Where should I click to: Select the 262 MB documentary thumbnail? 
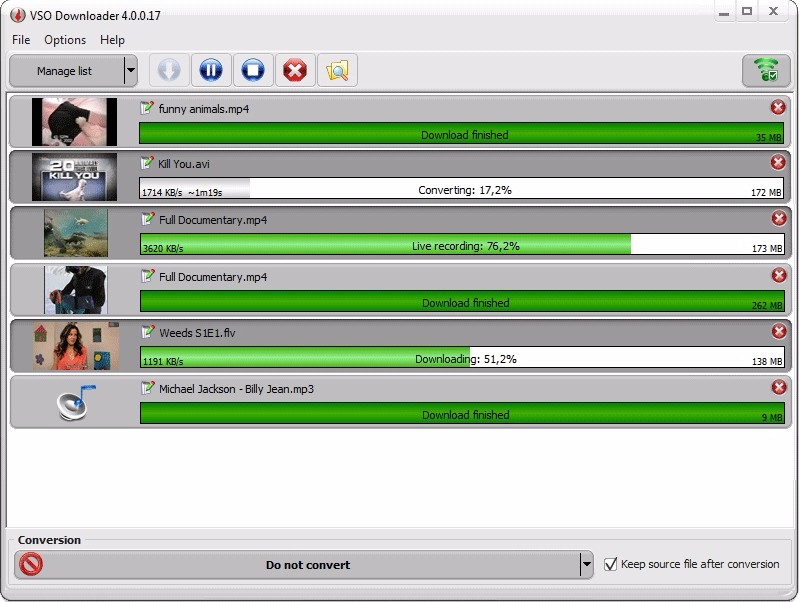pyautogui.click(x=76, y=290)
